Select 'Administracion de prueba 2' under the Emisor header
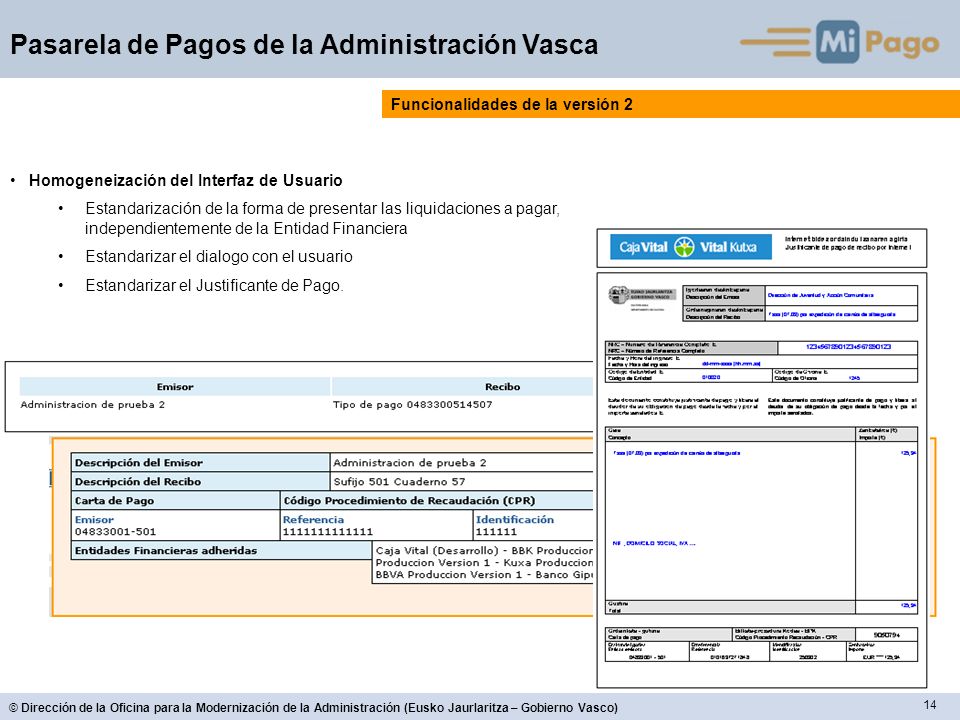Screen dimensions: 960x720 point(92,405)
